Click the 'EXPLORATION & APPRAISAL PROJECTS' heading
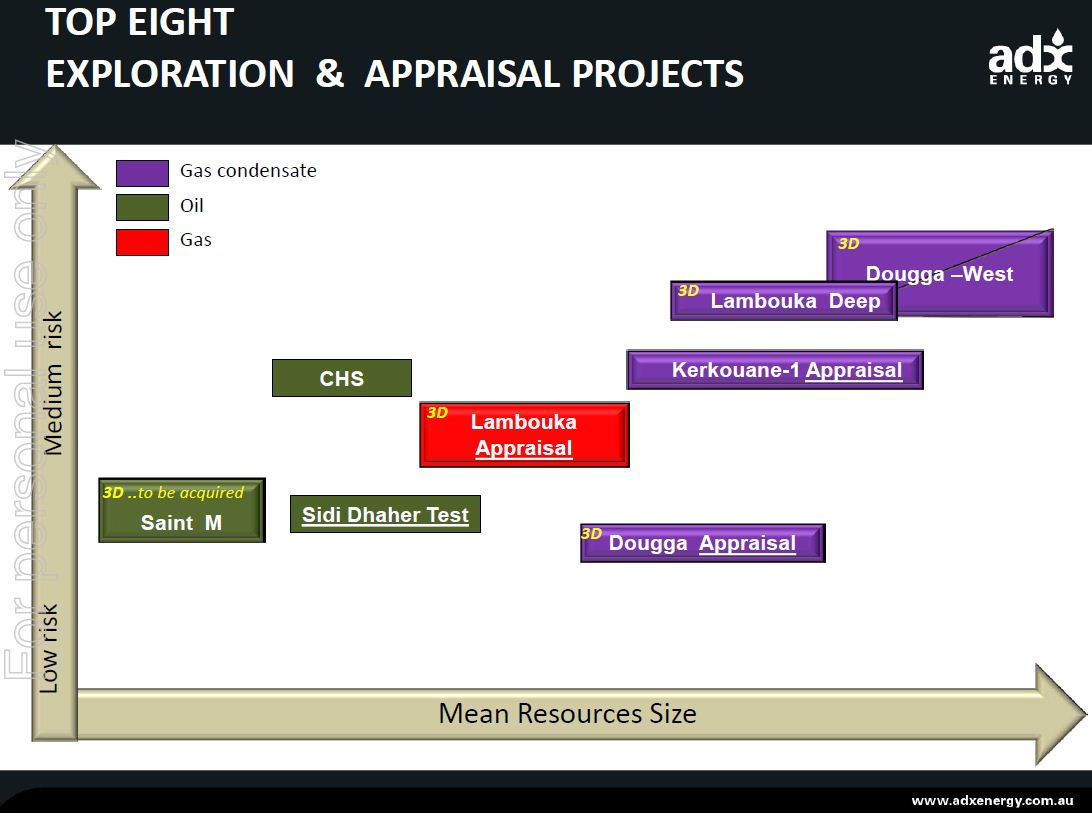The image size is (1092, 813). click(395, 74)
